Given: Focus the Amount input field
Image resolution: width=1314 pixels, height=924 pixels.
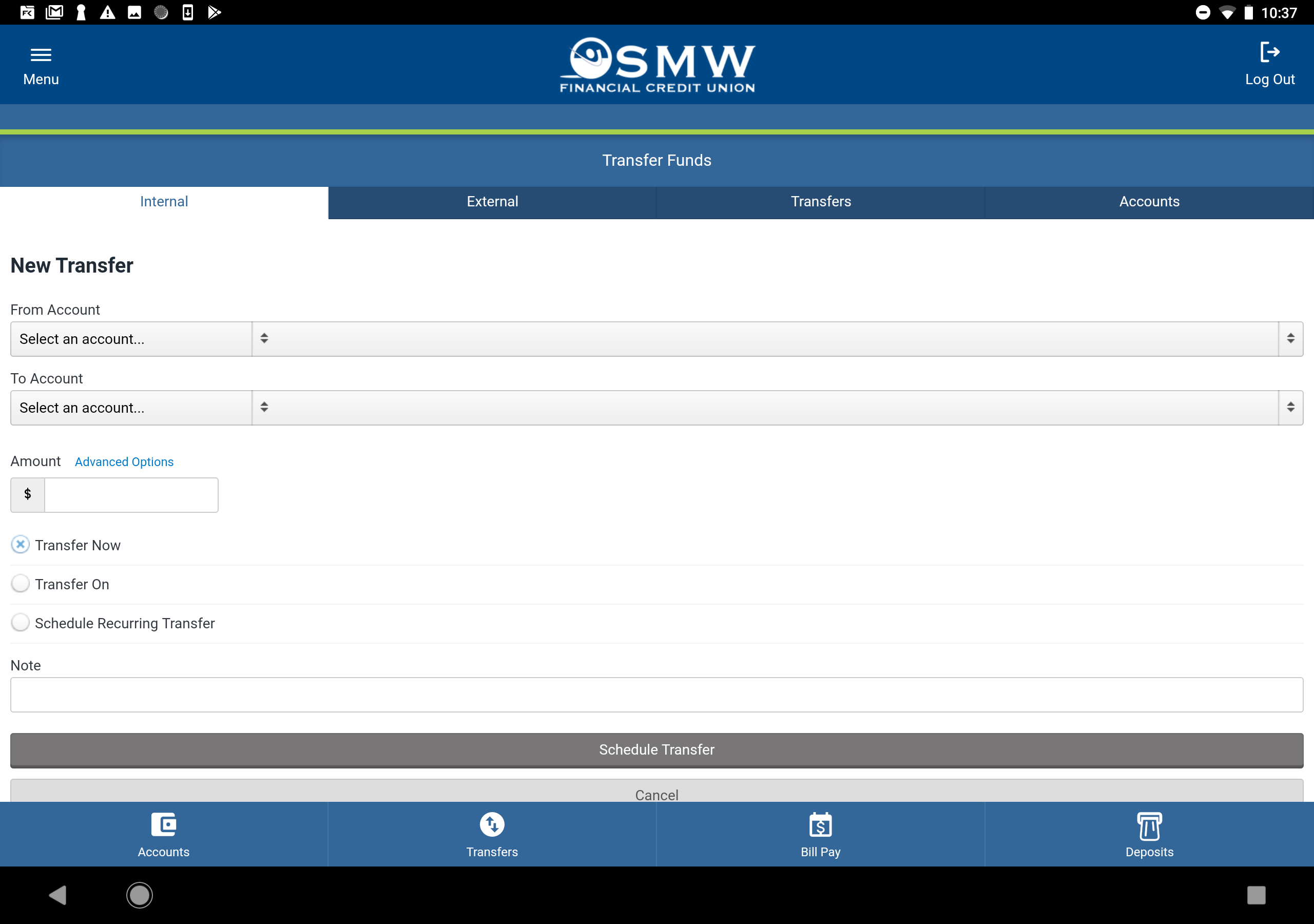Looking at the screenshot, I should pos(131,495).
